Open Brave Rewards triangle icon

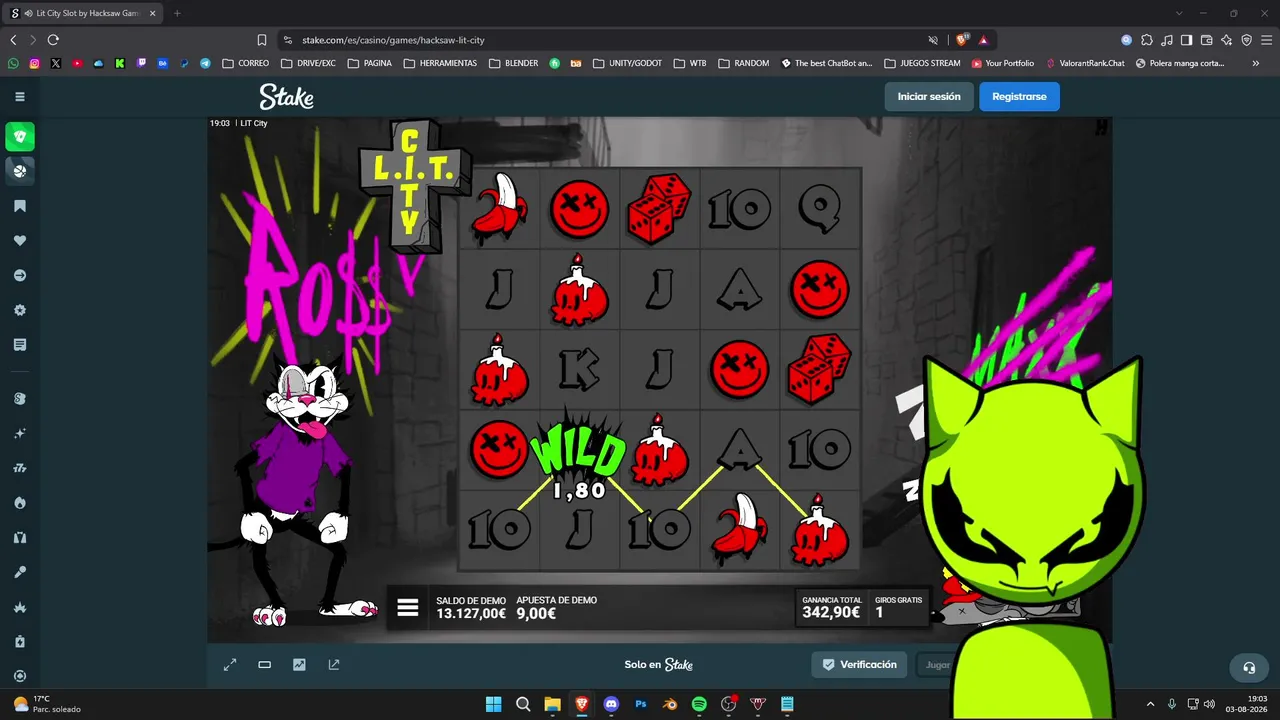pyautogui.click(x=984, y=40)
